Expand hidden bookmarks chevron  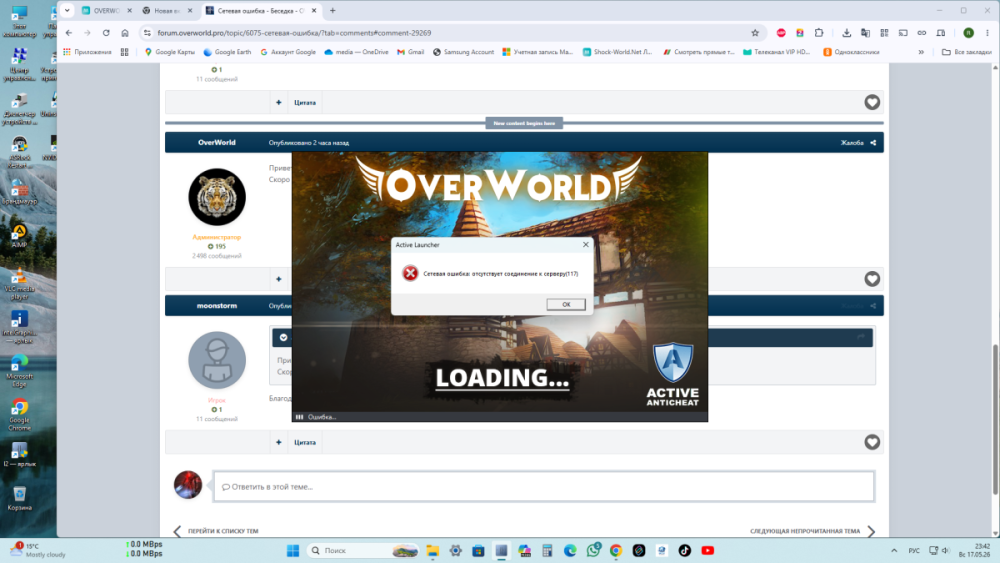(x=921, y=52)
